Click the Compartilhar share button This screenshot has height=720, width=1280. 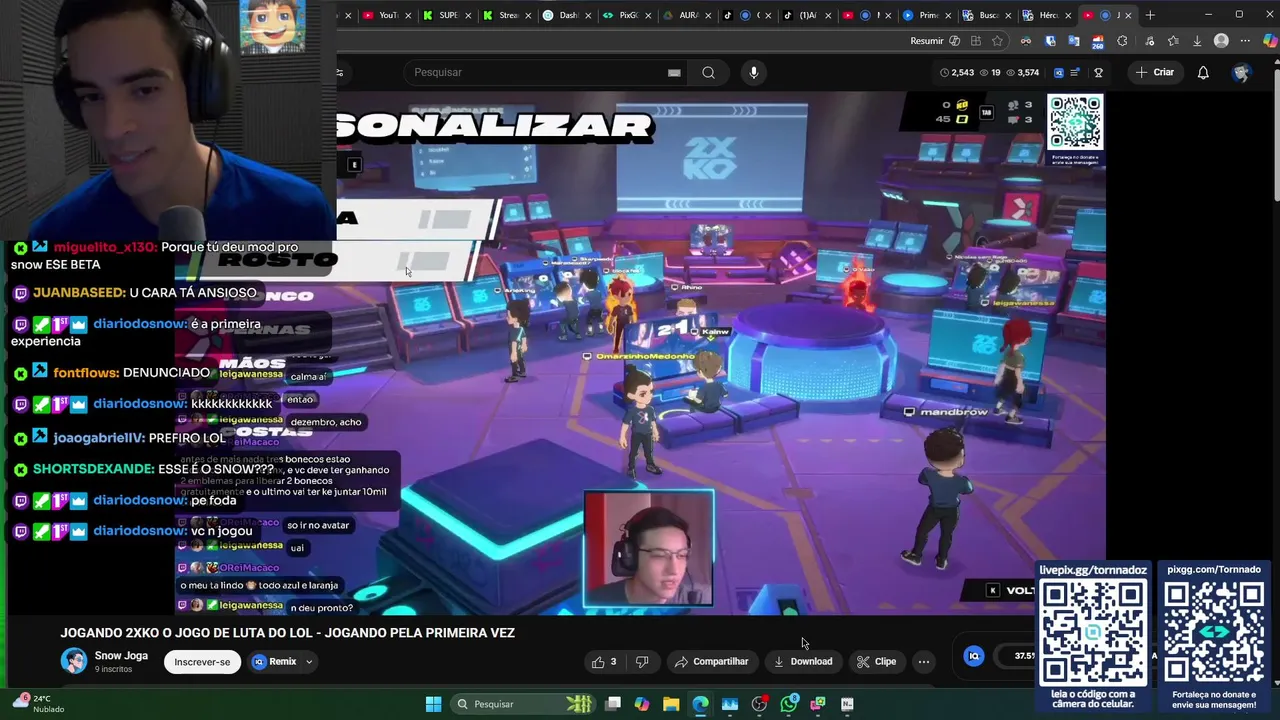click(x=711, y=661)
